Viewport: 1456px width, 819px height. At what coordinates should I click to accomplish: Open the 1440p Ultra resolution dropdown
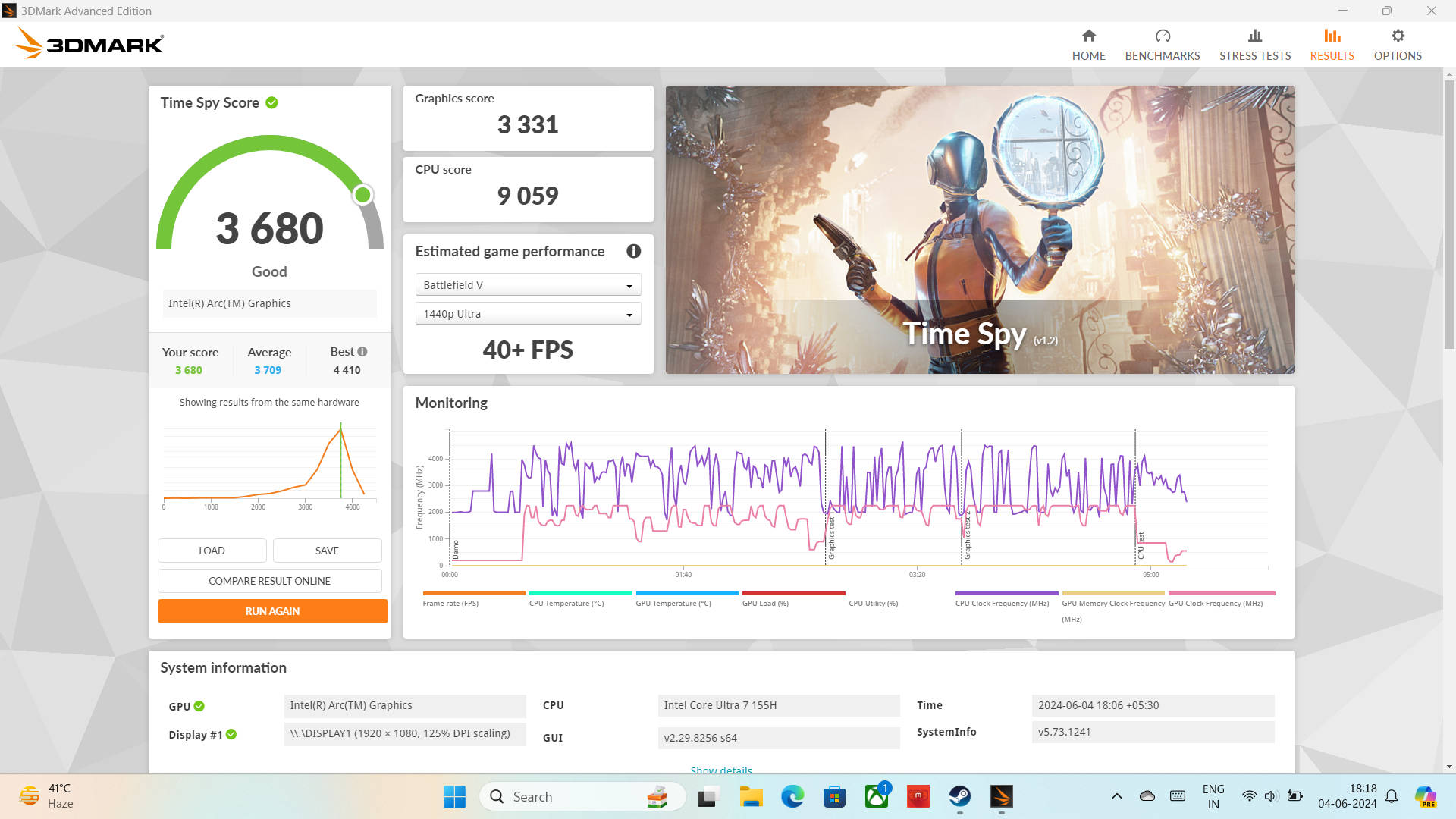point(528,314)
